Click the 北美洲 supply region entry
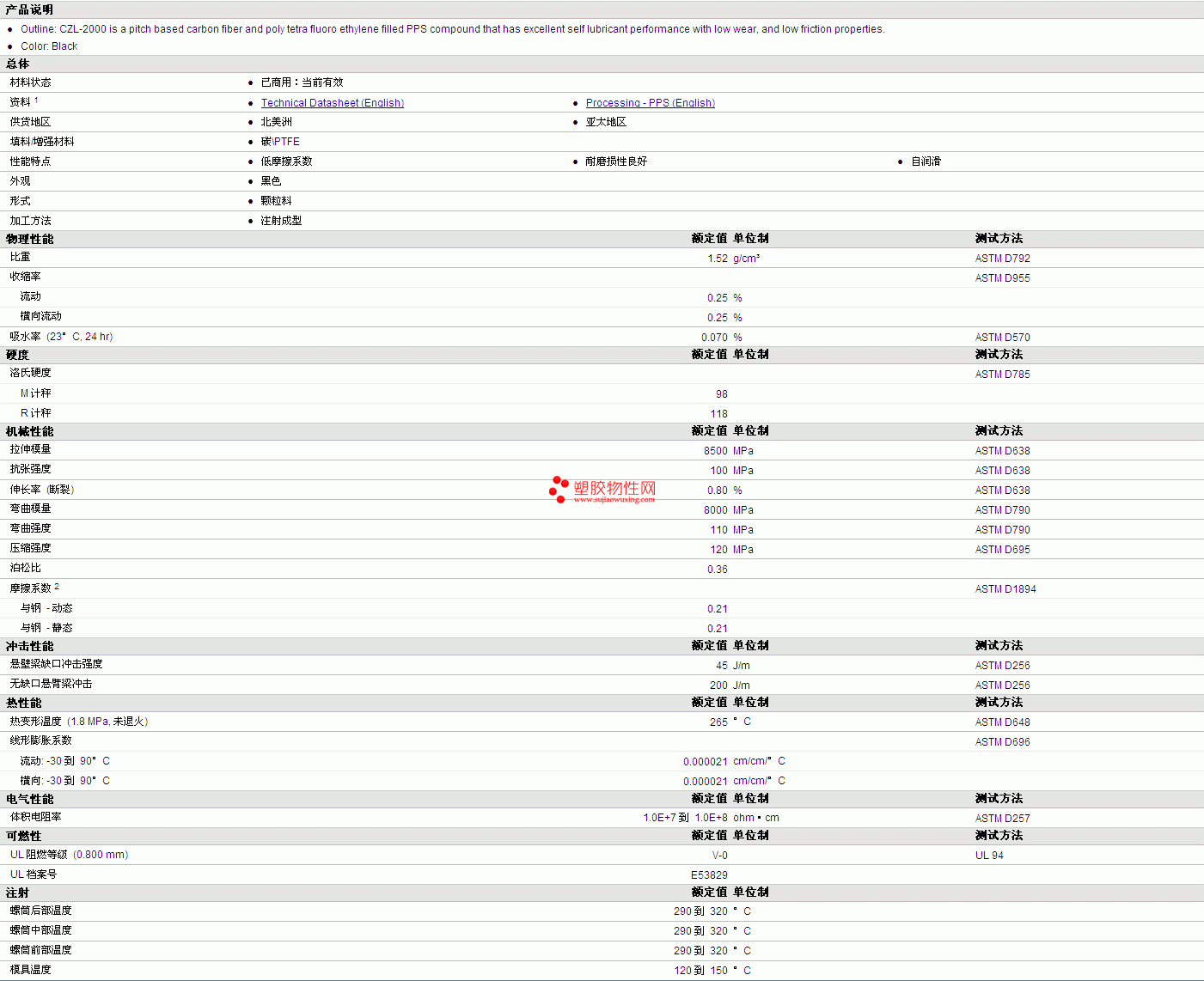This screenshot has height=981, width=1204. [x=276, y=122]
